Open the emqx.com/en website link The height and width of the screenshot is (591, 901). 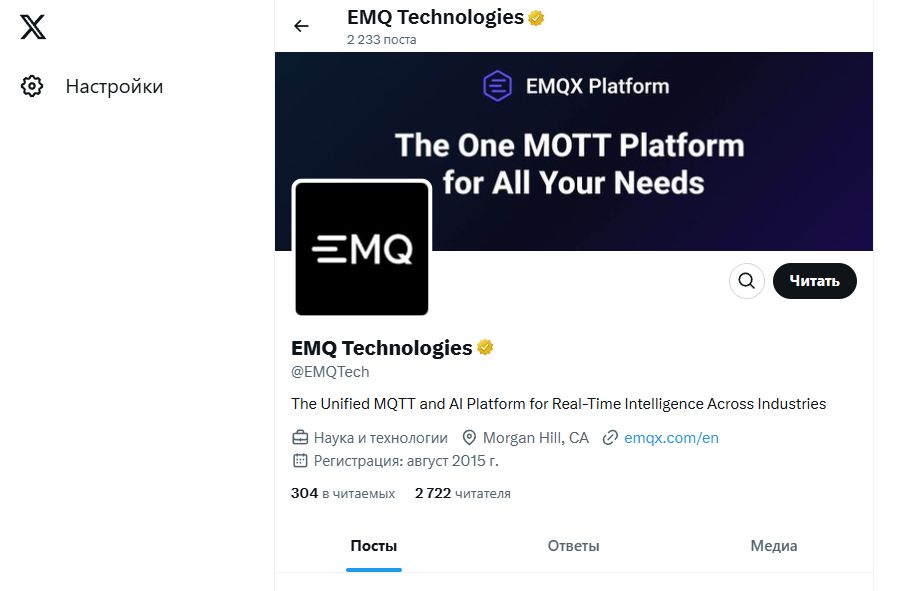671,438
